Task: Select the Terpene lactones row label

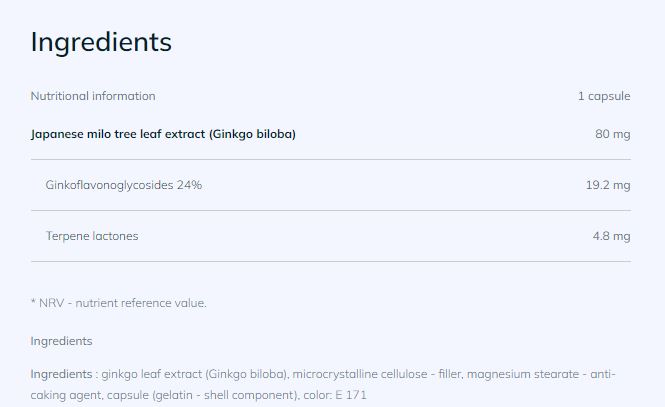Action: pyautogui.click(x=92, y=236)
